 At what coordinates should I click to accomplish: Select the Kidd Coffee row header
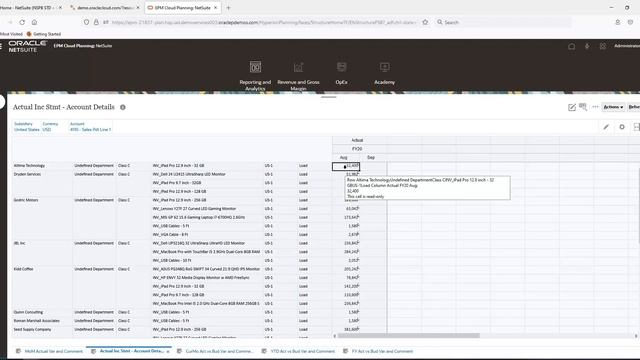coord(24,269)
